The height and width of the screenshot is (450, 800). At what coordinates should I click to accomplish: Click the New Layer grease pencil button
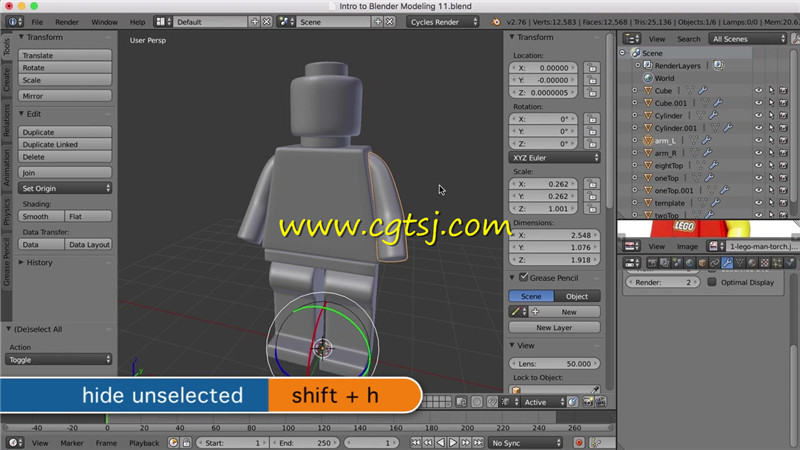pyautogui.click(x=554, y=328)
